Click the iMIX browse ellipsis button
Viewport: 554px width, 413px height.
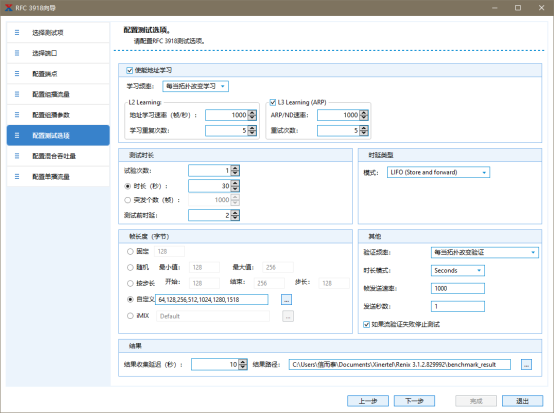click(x=288, y=316)
